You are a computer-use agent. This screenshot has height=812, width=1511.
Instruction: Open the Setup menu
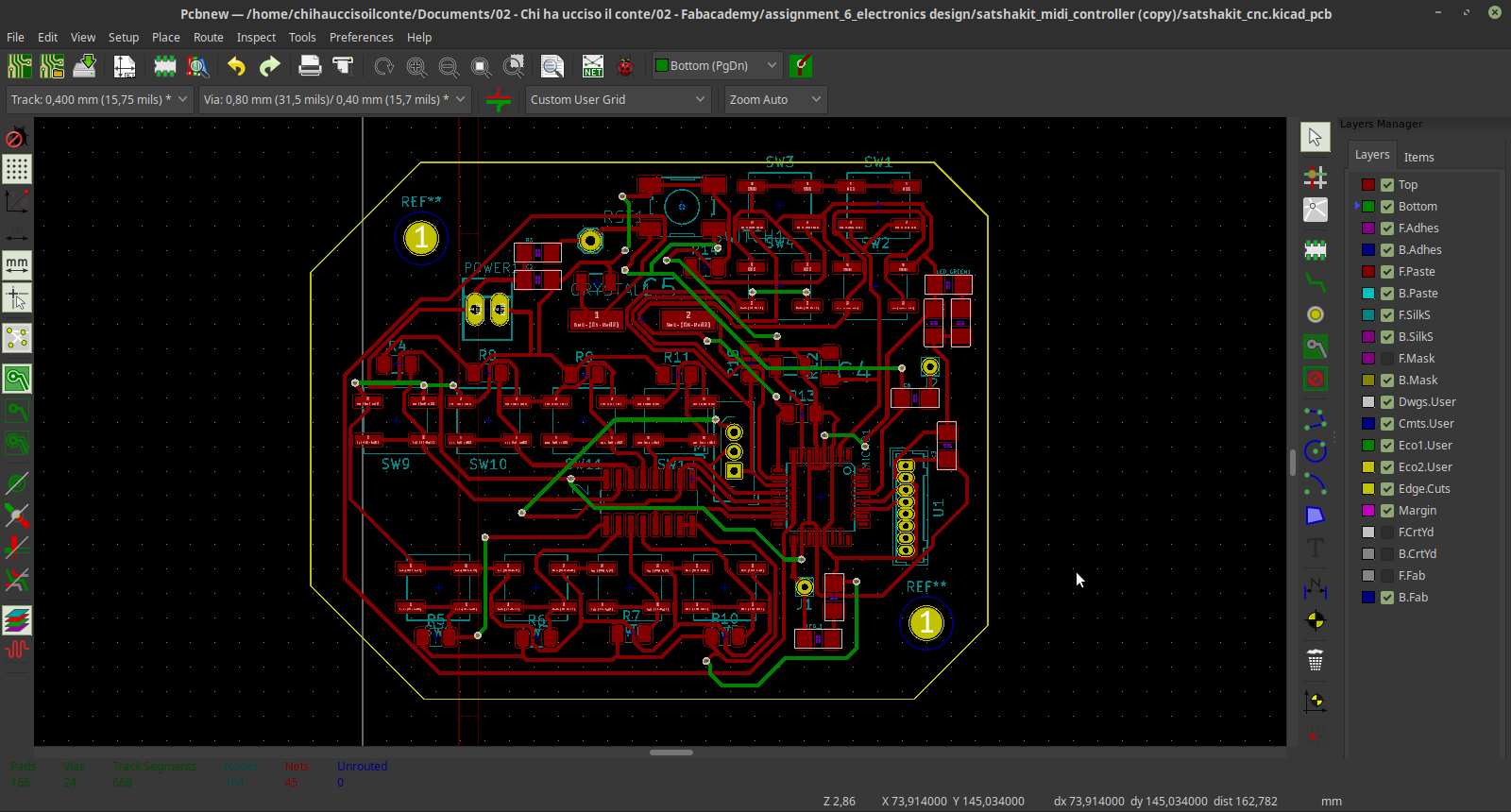point(124,38)
